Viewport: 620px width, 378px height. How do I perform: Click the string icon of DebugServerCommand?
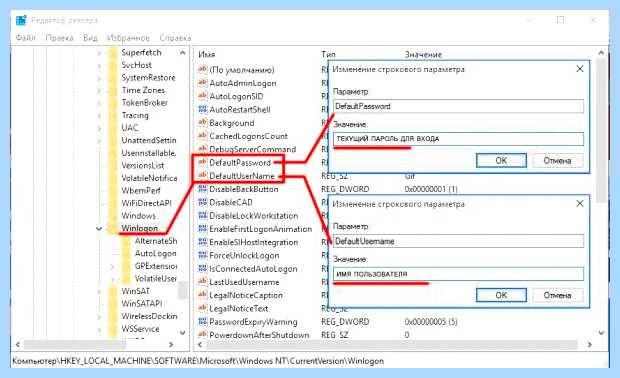[202, 149]
